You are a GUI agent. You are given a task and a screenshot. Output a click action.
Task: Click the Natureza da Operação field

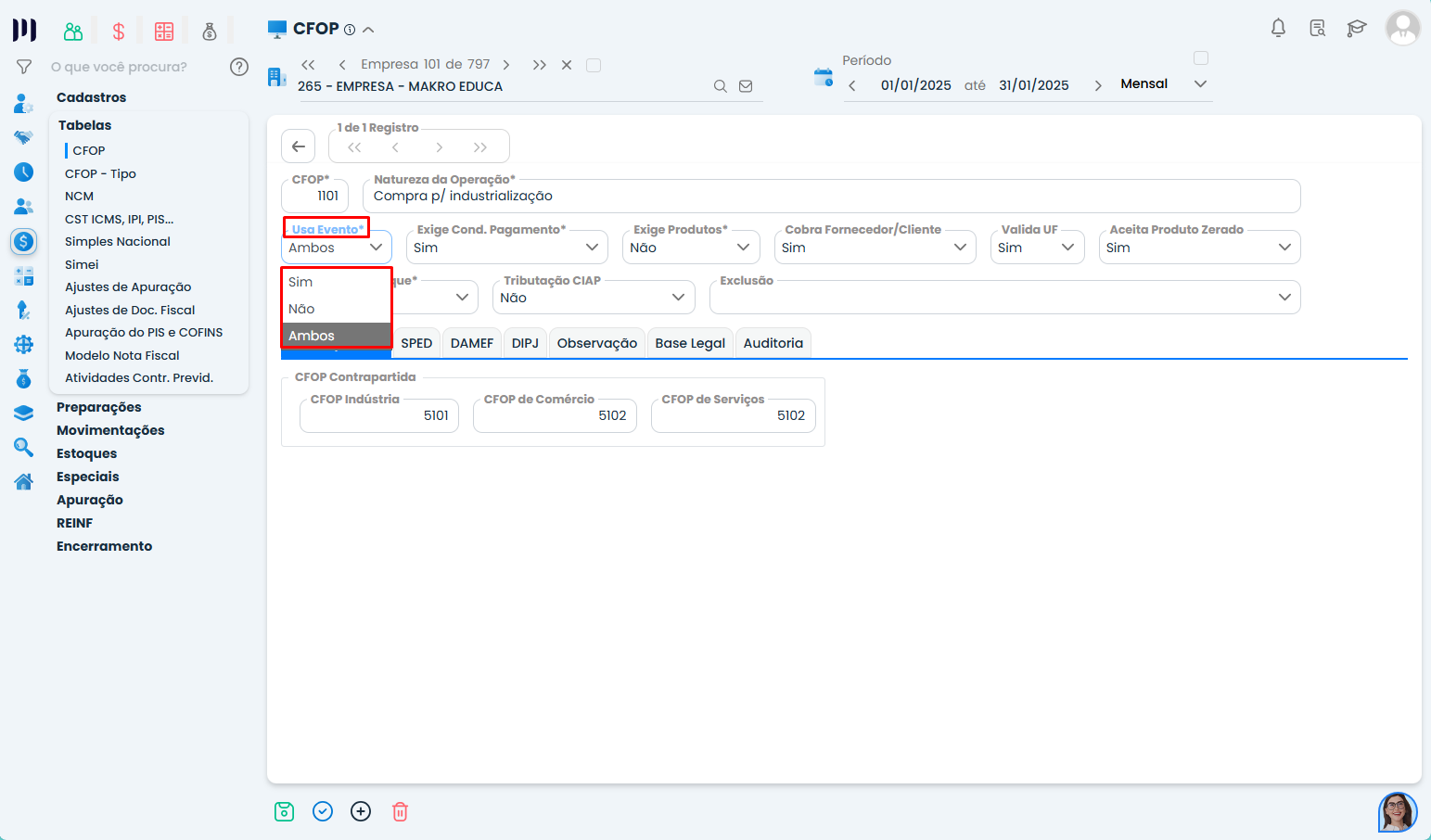point(831,197)
